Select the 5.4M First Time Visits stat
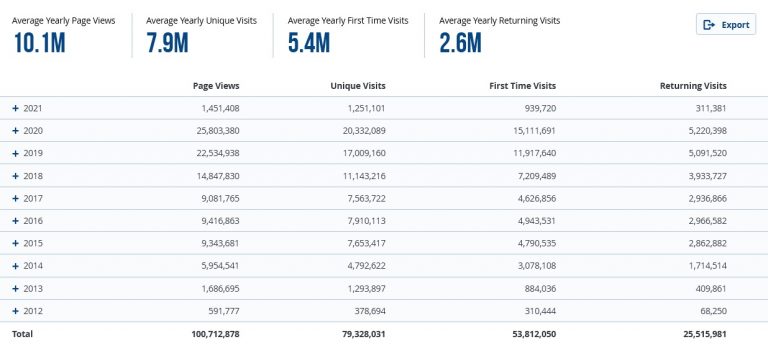 click(309, 43)
